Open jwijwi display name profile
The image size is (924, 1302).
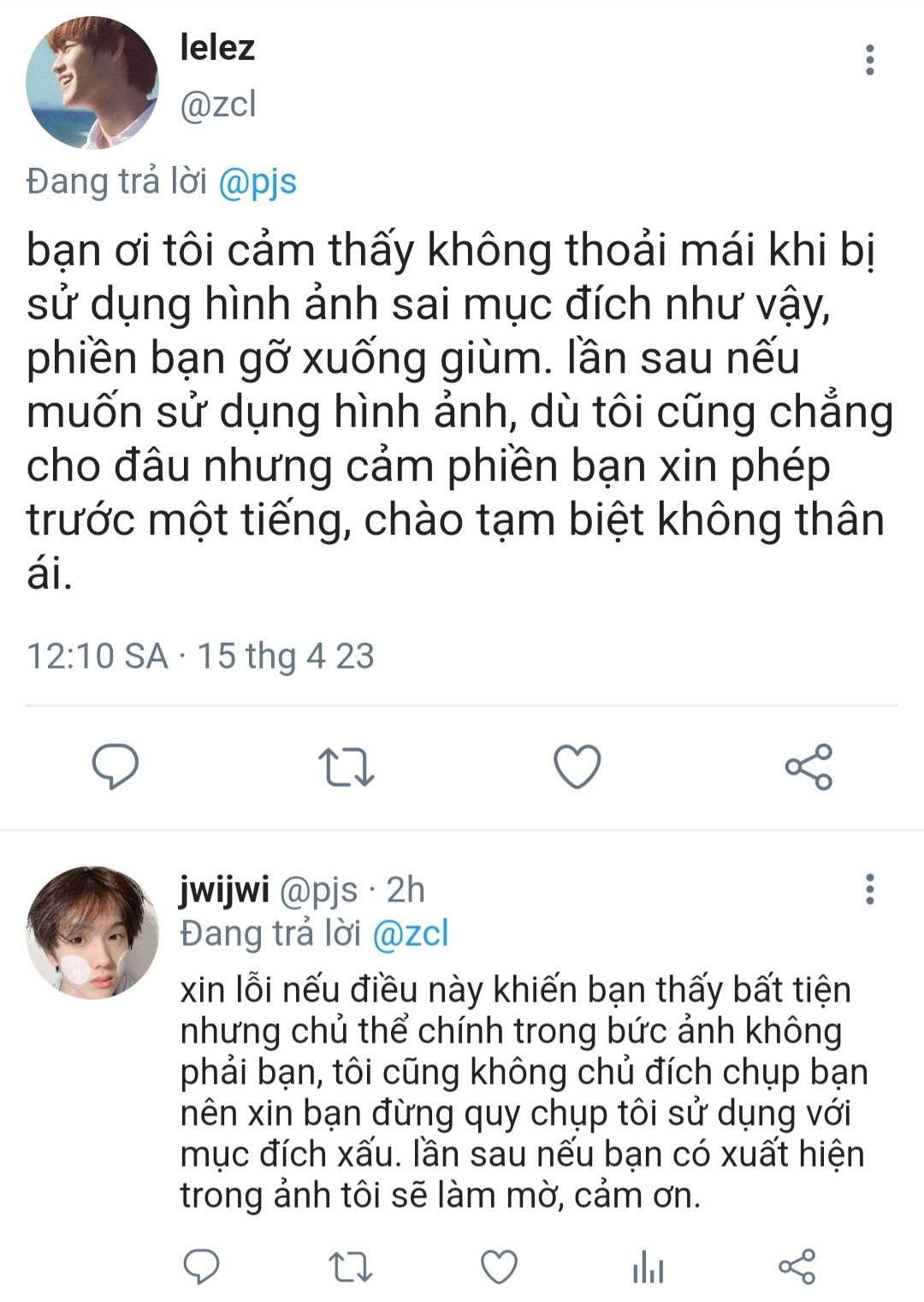point(224,890)
